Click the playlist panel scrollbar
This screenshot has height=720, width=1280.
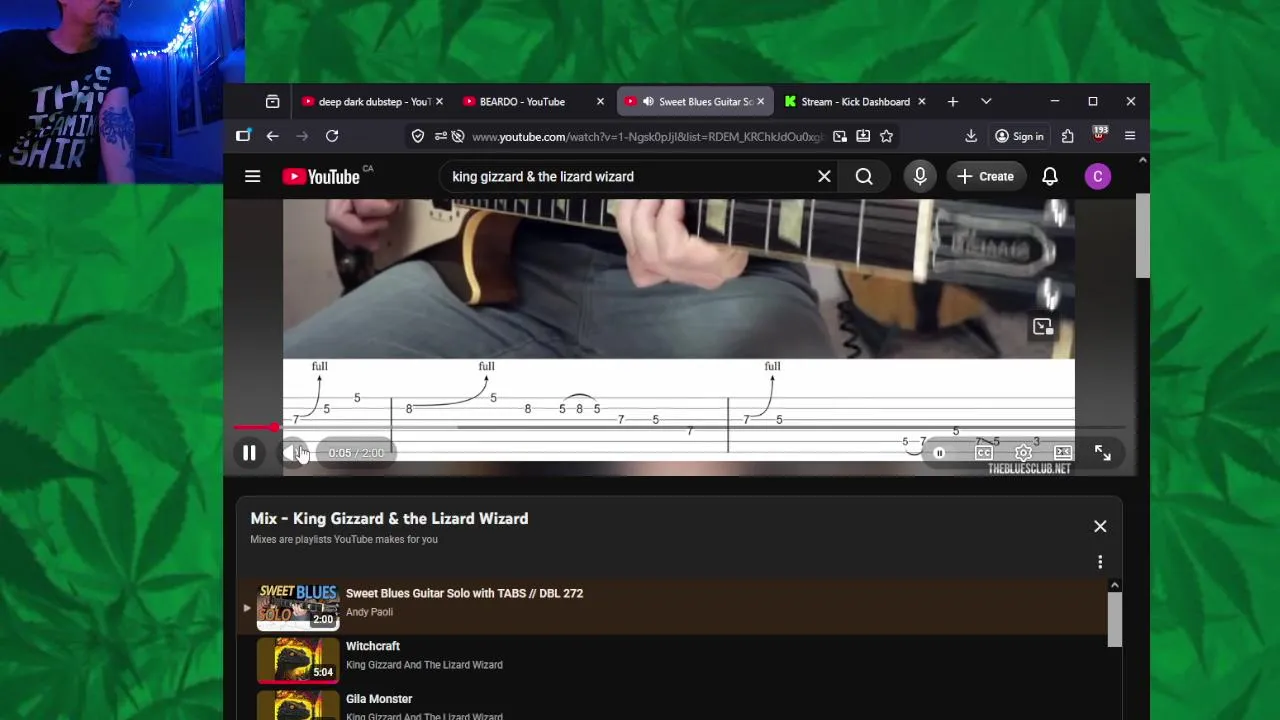coord(1115,620)
